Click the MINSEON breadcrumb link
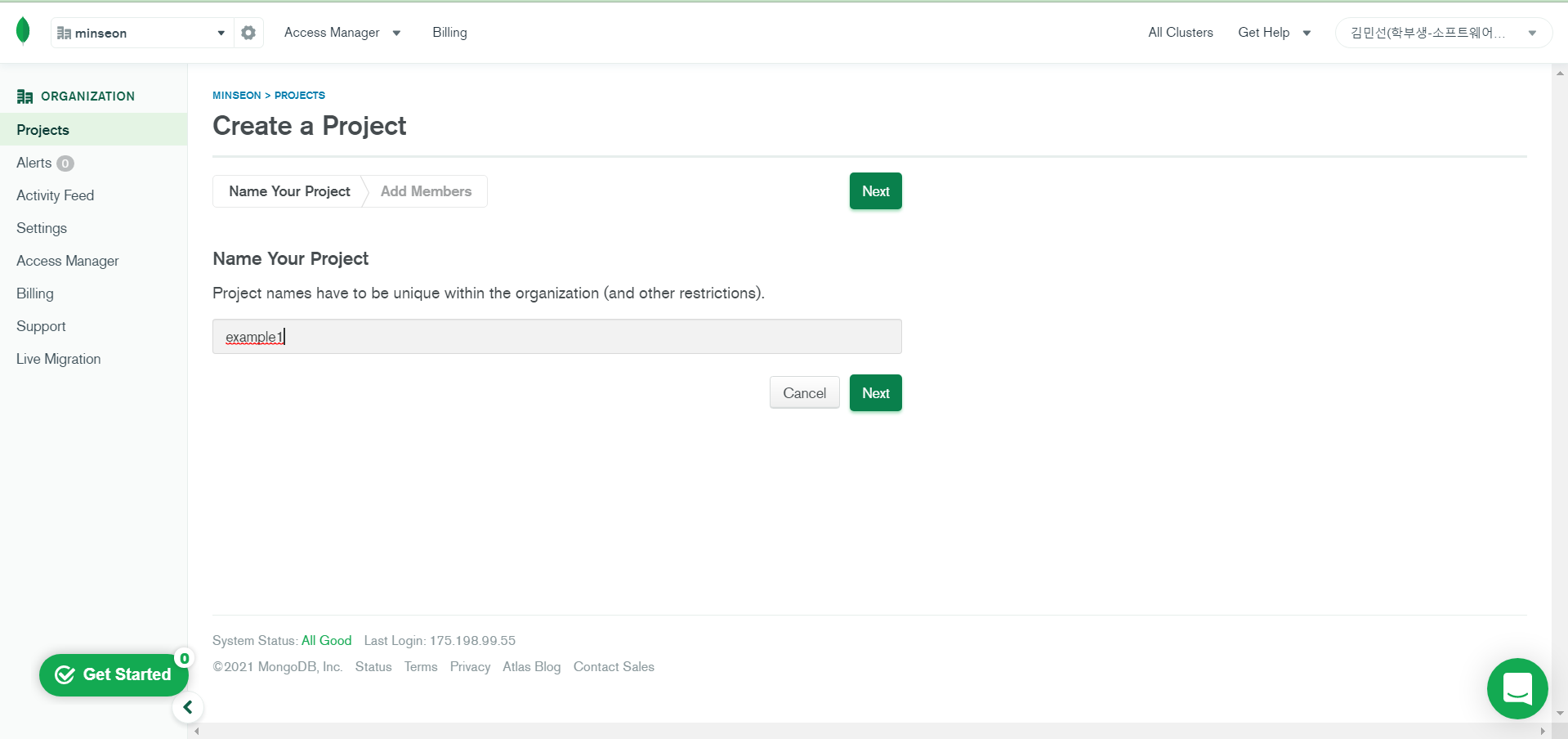Image resolution: width=1568 pixels, height=739 pixels. [237, 96]
